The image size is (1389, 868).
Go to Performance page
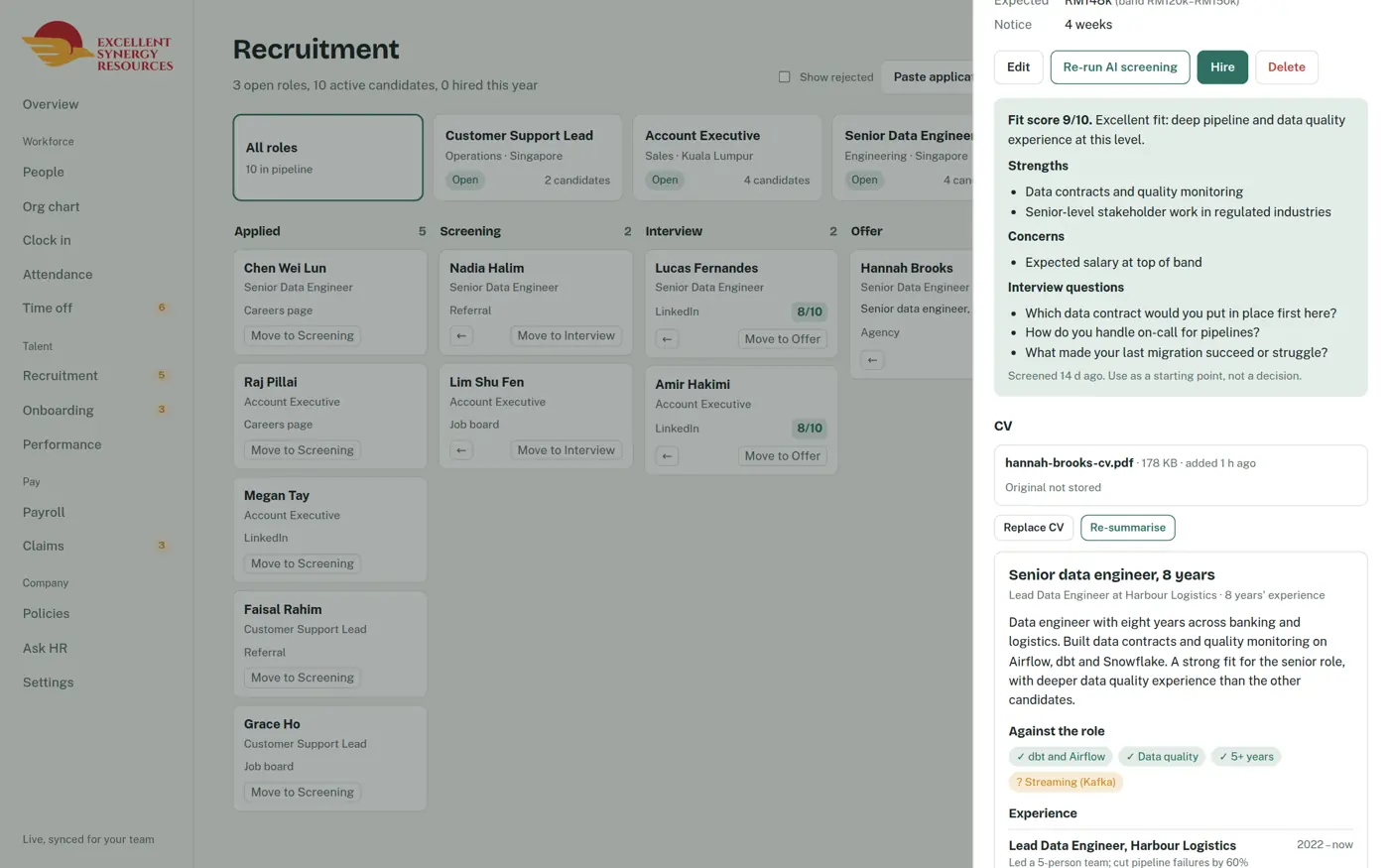63,444
